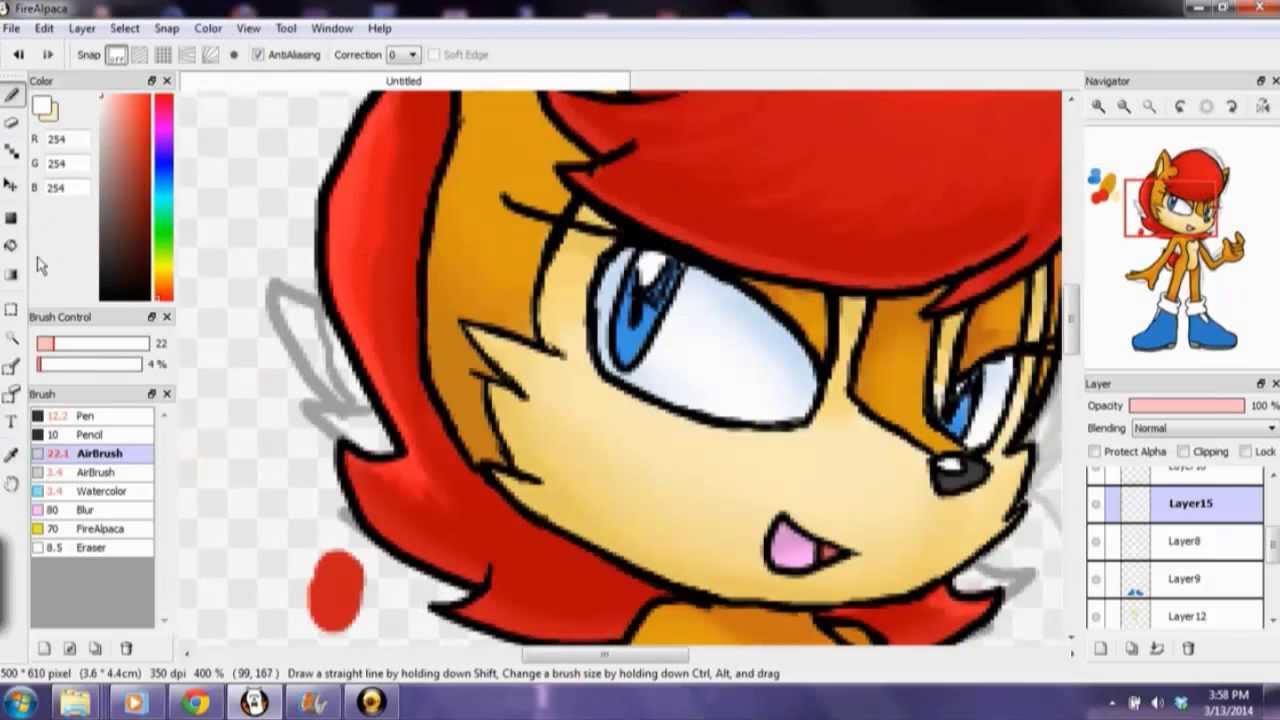Screen dimensions: 1280x720
Task: Enable the Protect Alpha checkbox
Action: click(1094, 452)
